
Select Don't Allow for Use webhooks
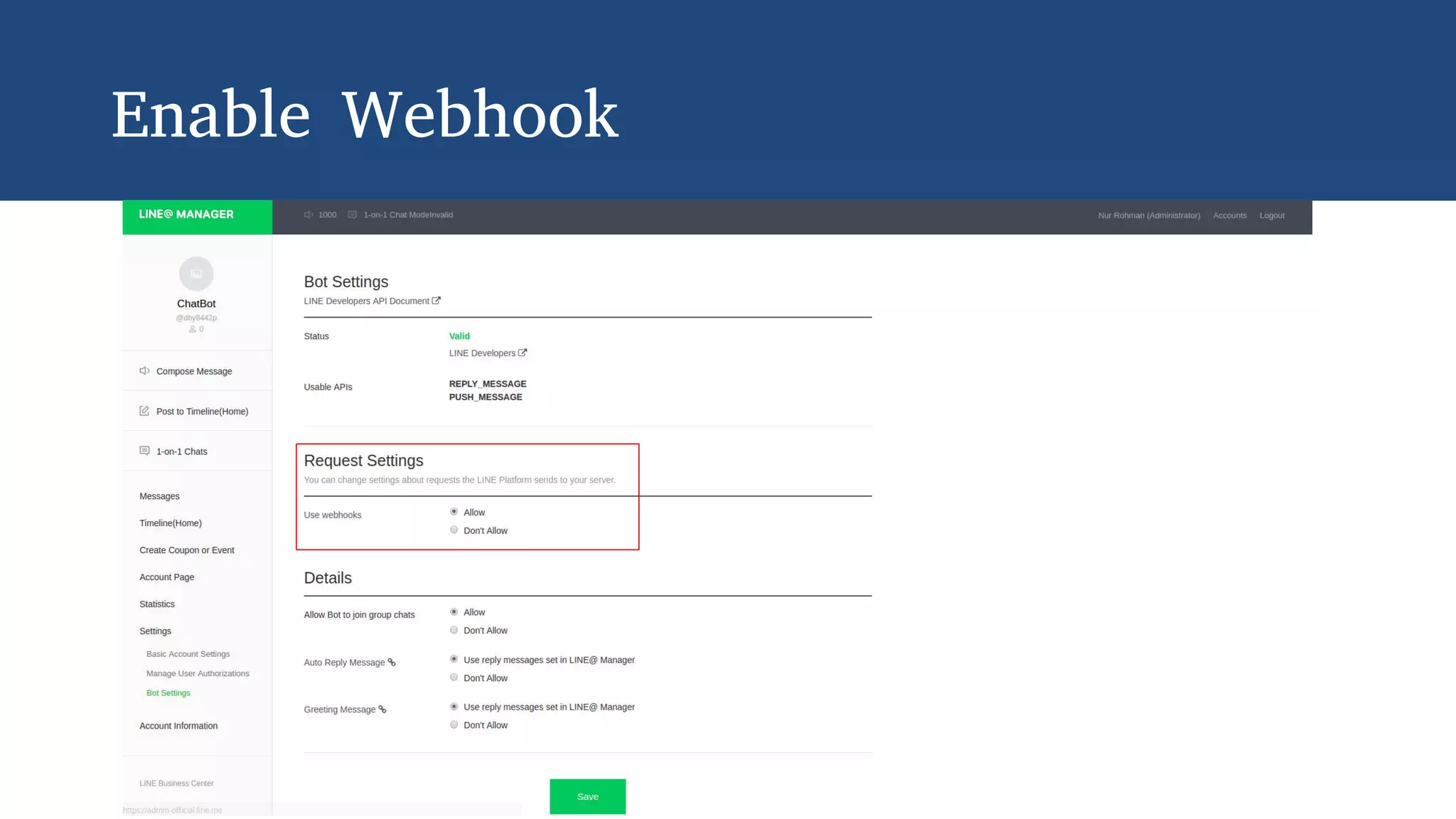pyautogui.click(x=454, y=530)
